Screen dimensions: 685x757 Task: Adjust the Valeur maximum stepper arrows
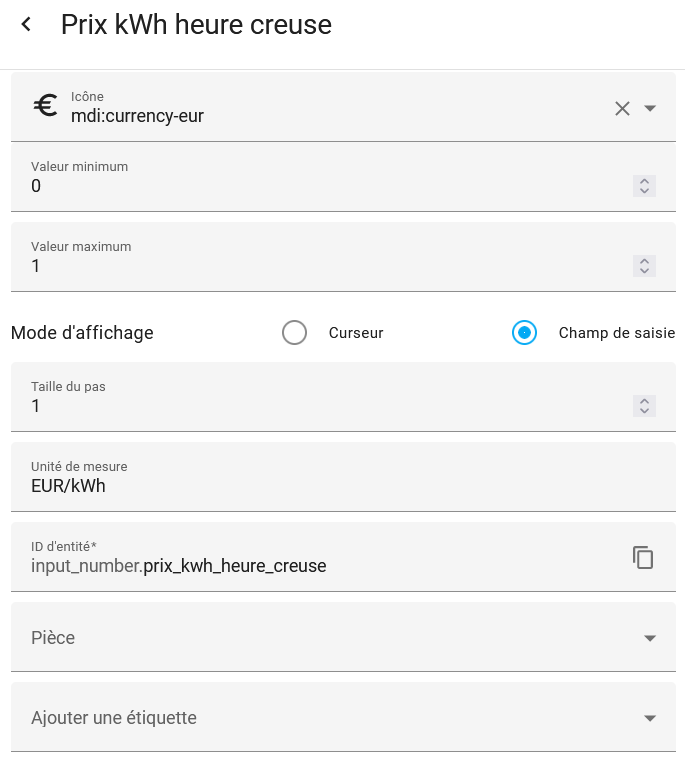(645, 266)
